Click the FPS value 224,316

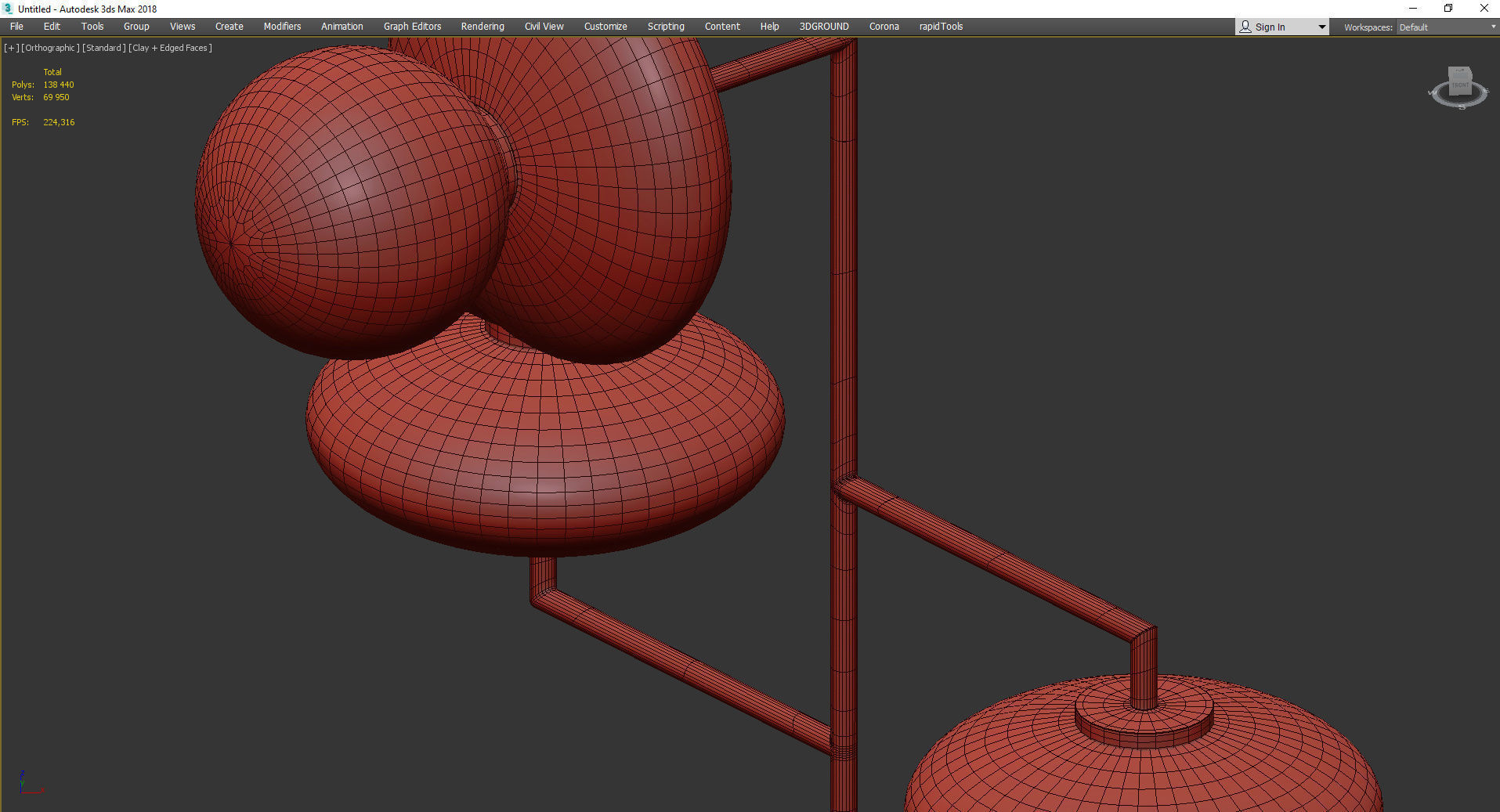pos(59,122)
